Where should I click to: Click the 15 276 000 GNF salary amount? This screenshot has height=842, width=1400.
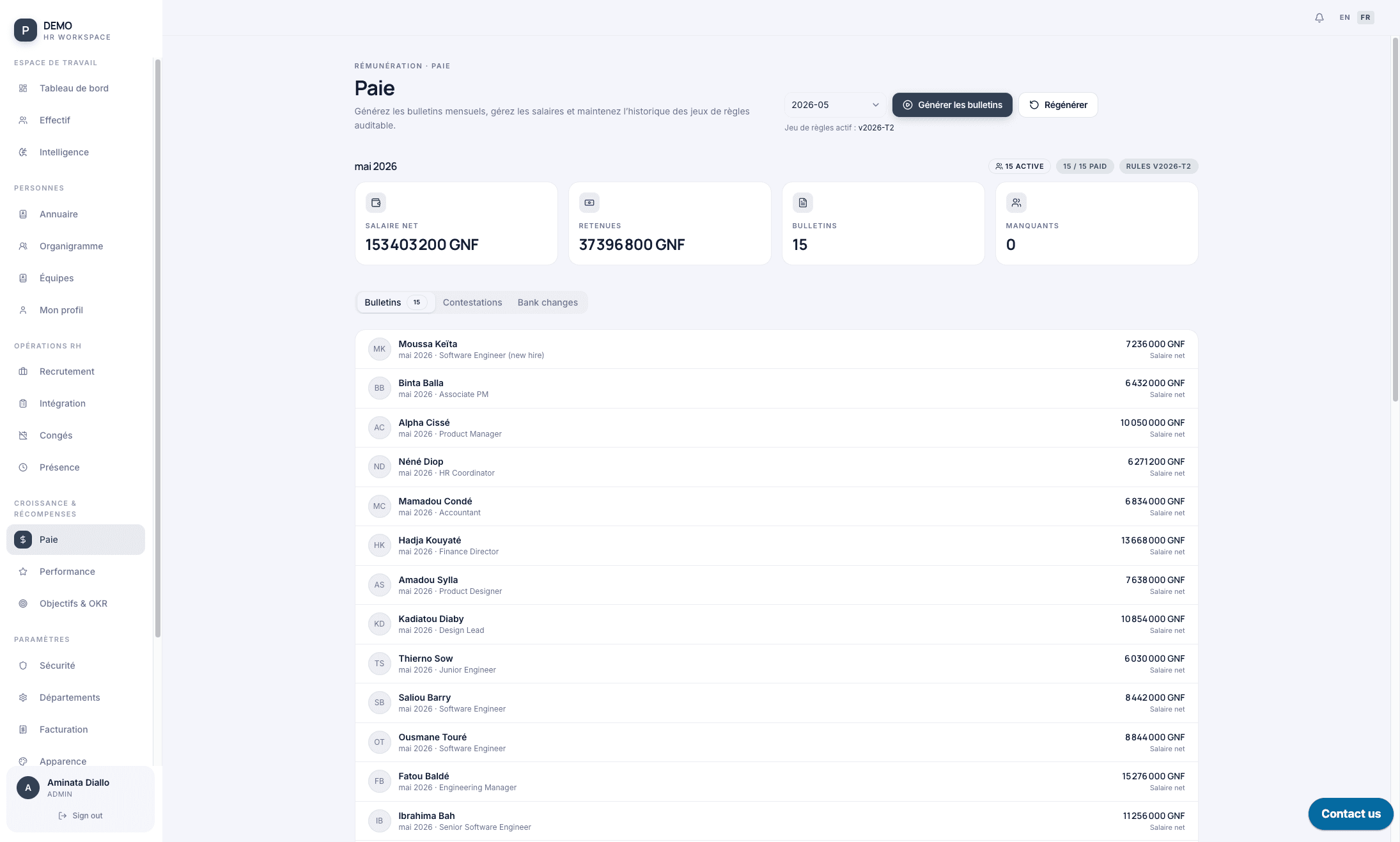coord(1153,776)
